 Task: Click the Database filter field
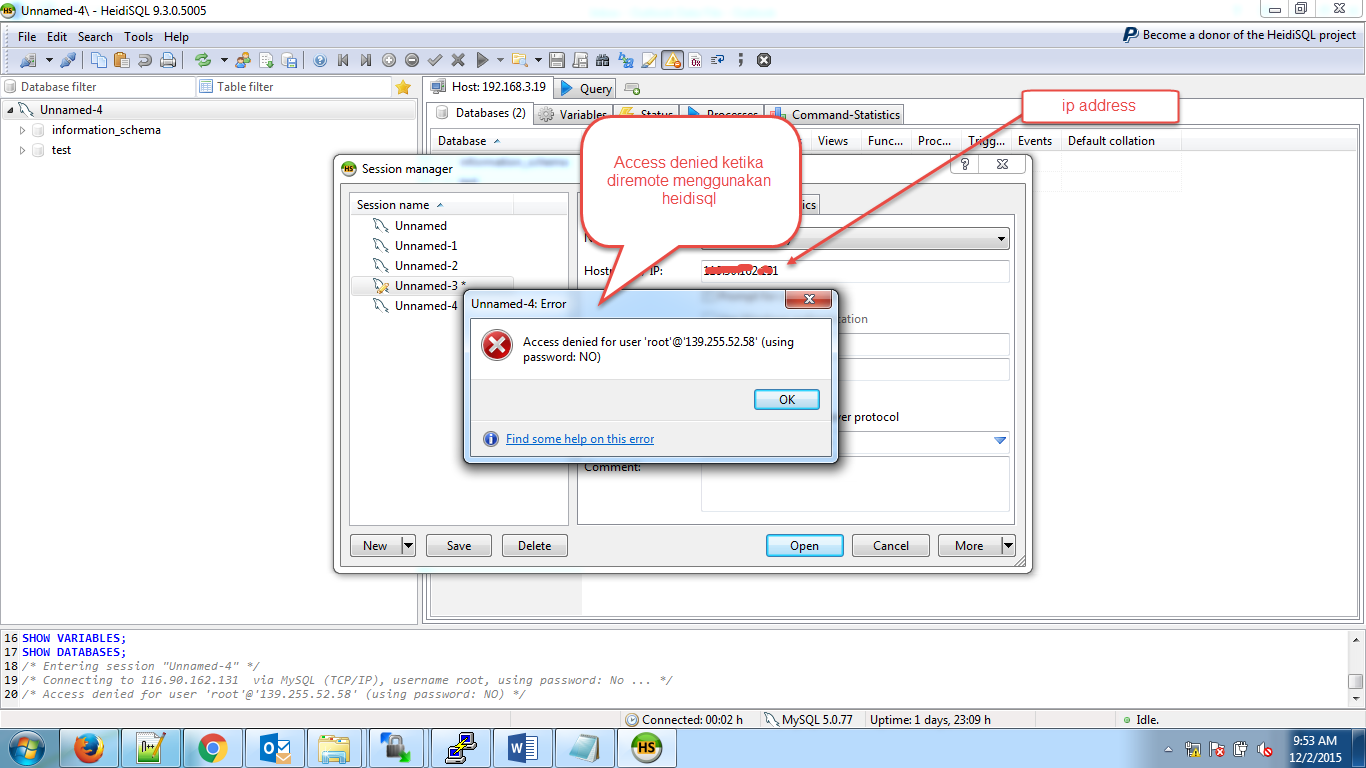[105, 87]
